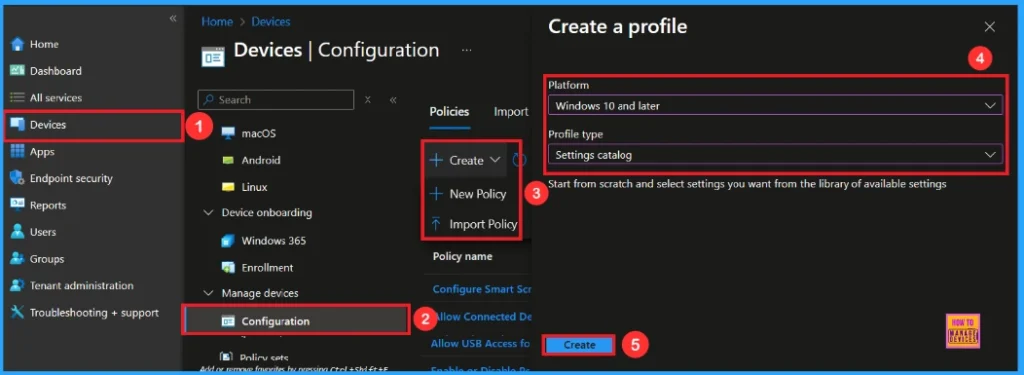Screen dimensions: 1024x375
Task: Open Policy sets item
Action: (264, 357)
